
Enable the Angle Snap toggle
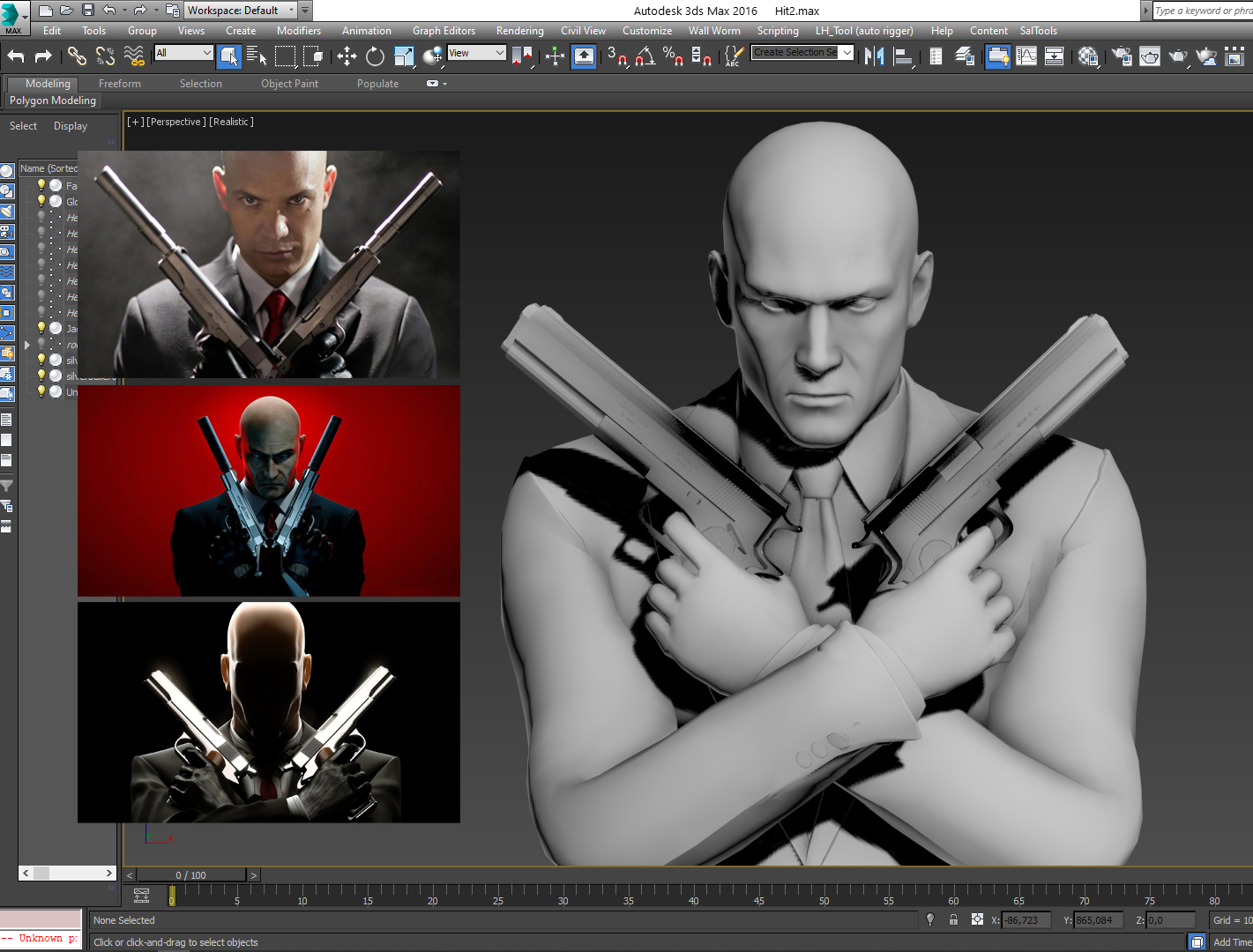(645, 56)
